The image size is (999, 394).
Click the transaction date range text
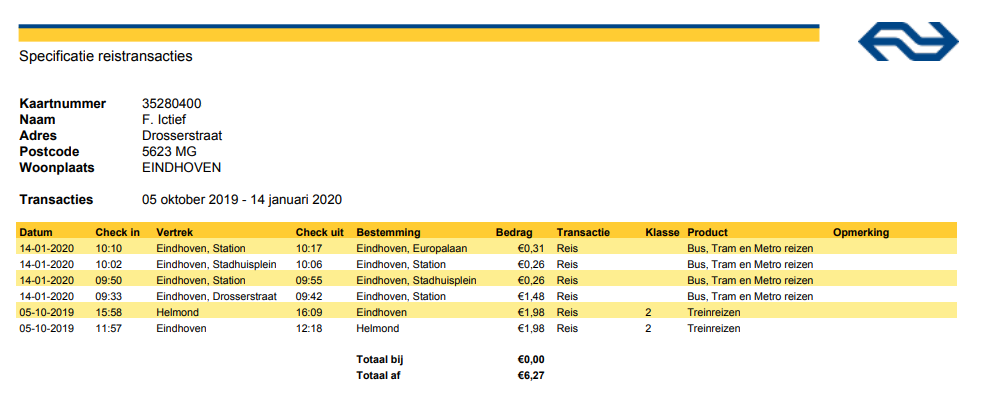tap(242, 200)
